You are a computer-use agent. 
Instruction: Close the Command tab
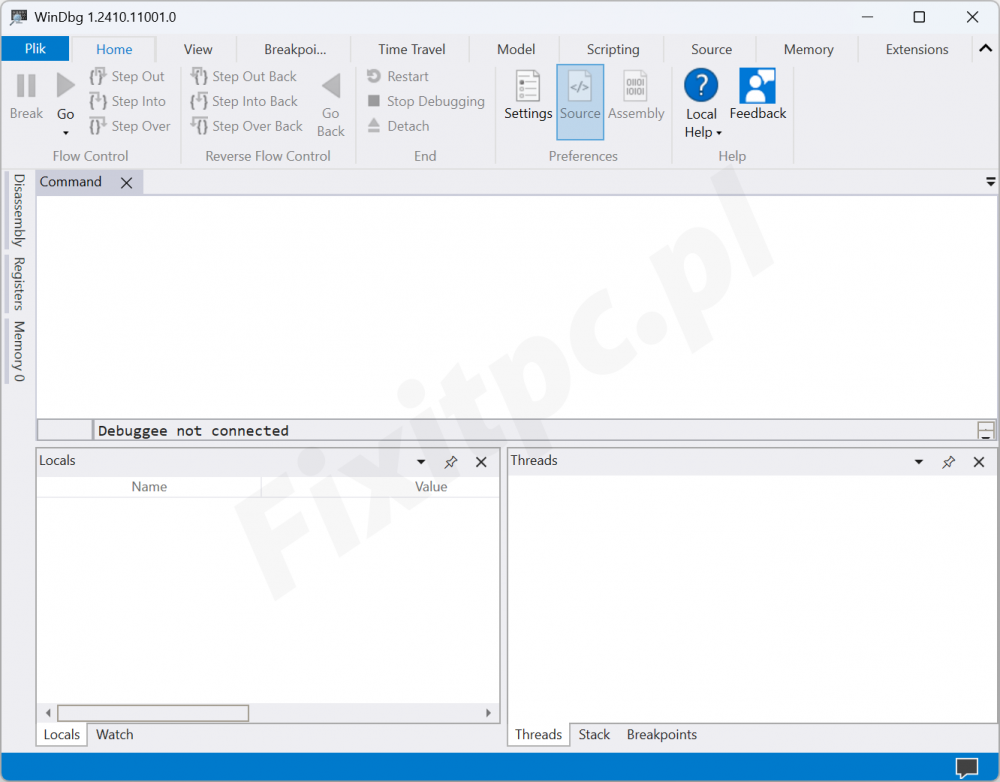tap(127, 182)
